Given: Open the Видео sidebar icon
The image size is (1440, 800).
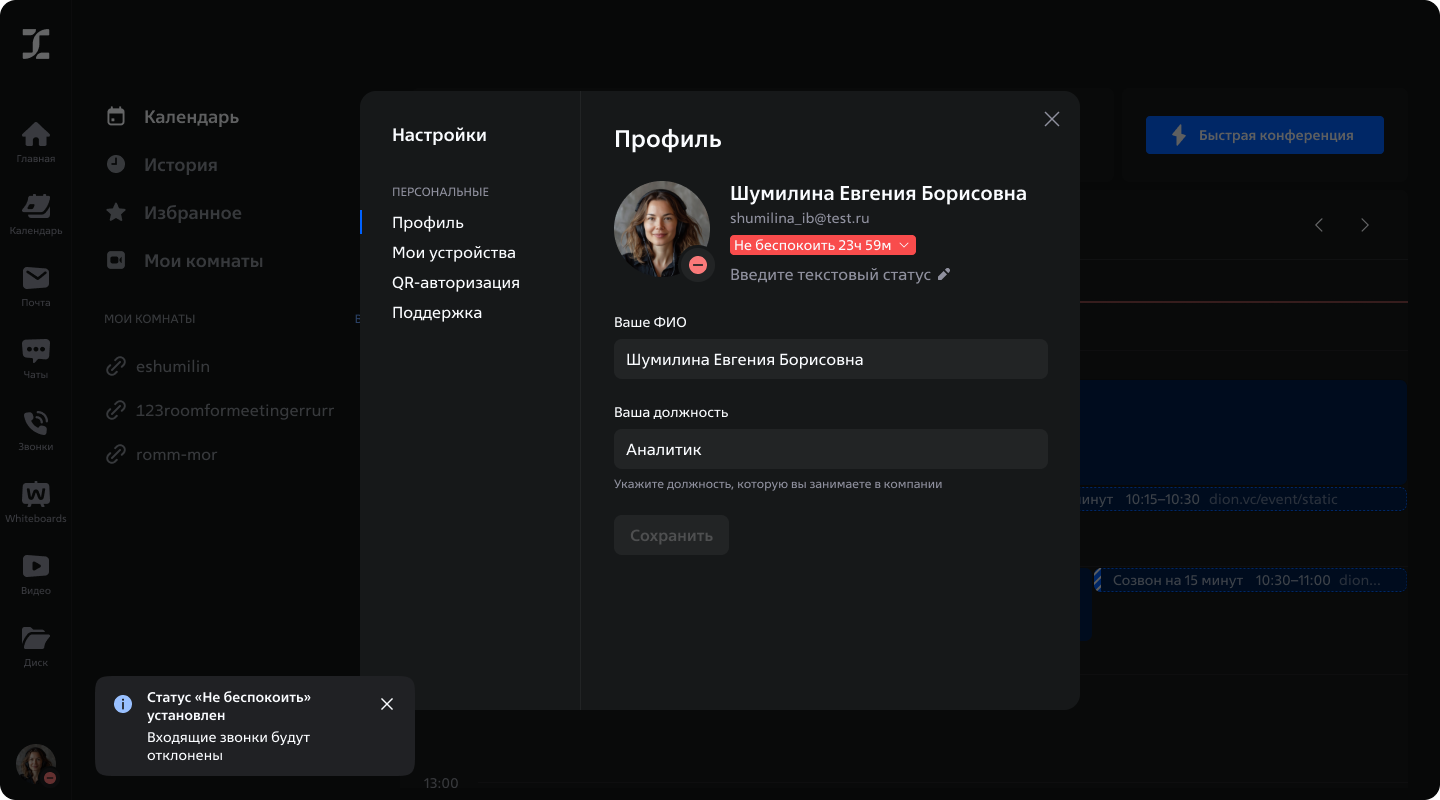Looking at the screenshot, I should coord(36,573).
